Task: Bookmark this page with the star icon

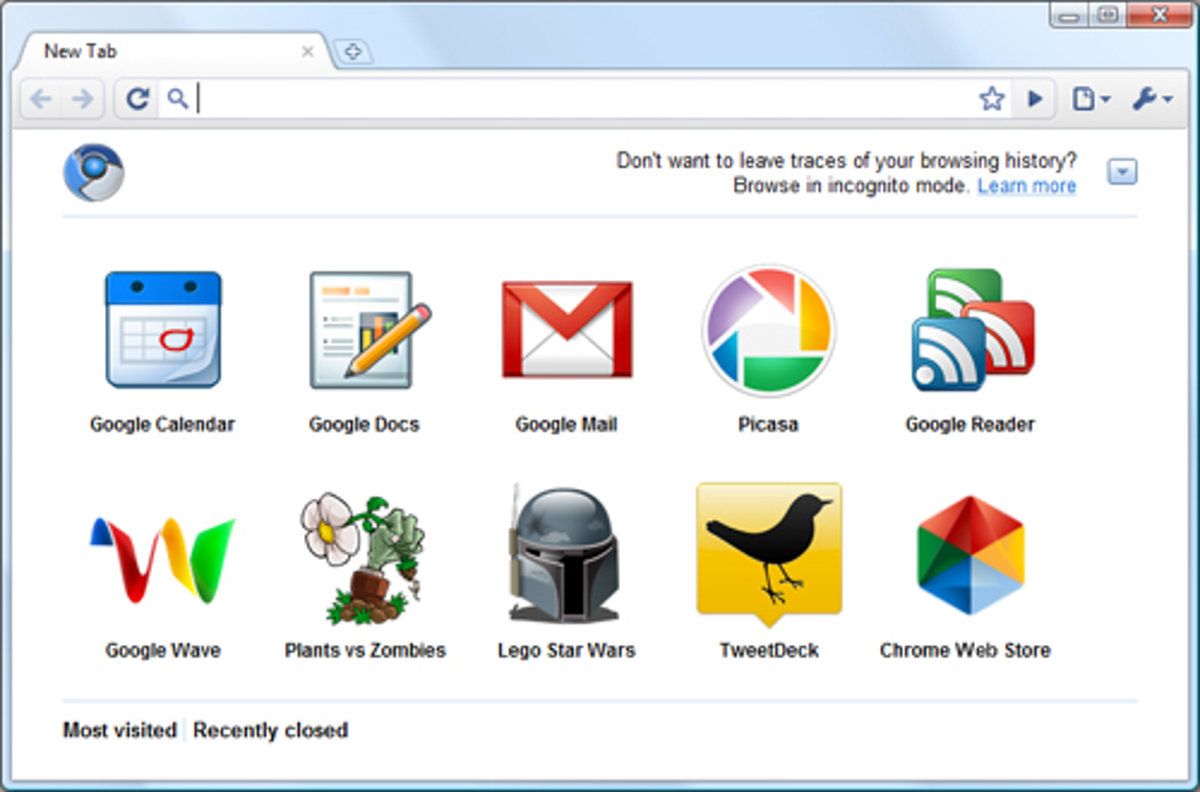Action: (x=991, y=98)
